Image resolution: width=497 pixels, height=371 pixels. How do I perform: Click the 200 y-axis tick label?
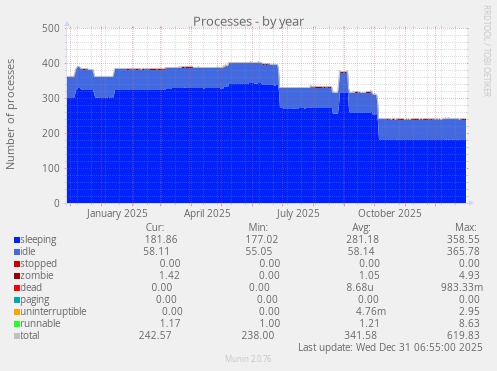tap(51, 133)
